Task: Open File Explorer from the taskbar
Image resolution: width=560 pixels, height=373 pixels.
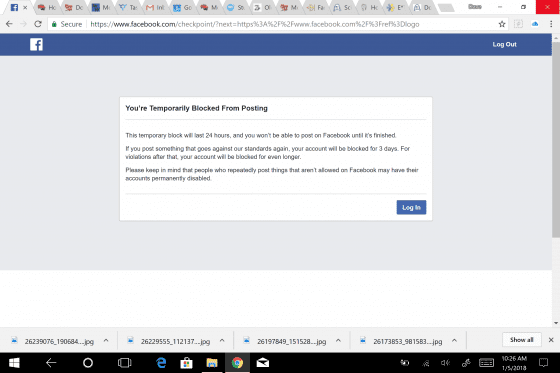Action: 212,363
